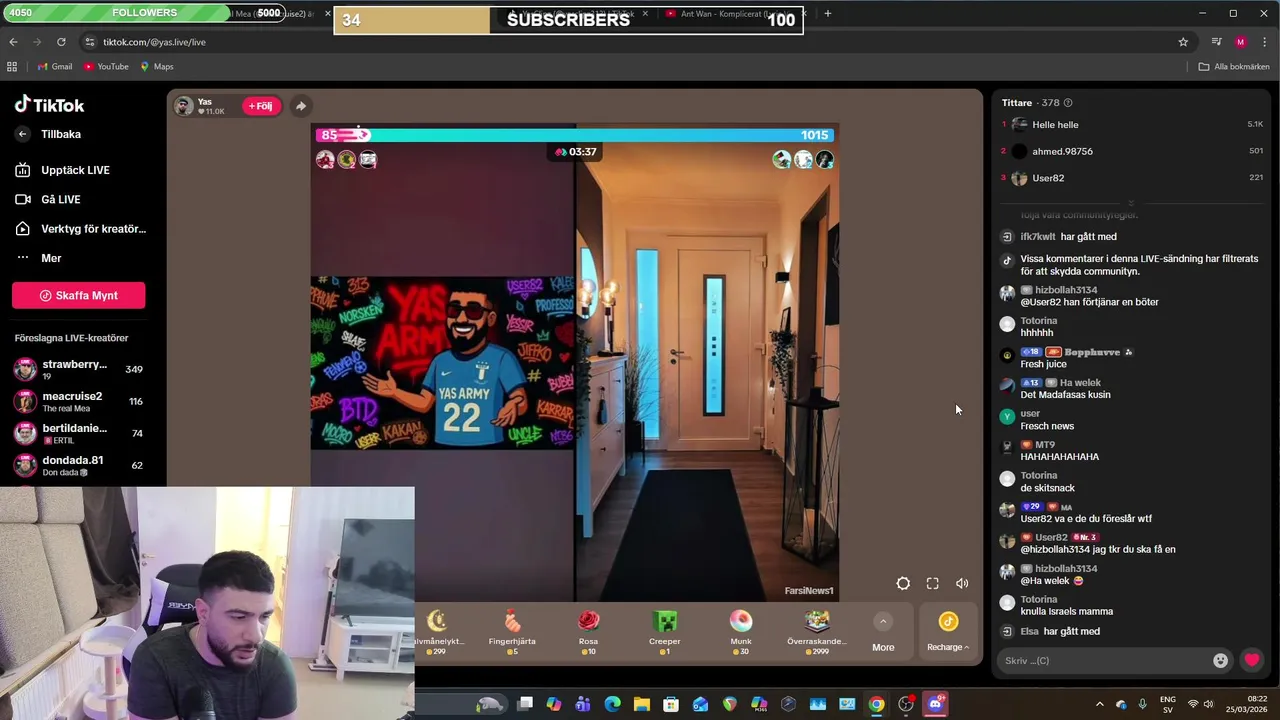Click the right team gifters avatars

point(803,160)
